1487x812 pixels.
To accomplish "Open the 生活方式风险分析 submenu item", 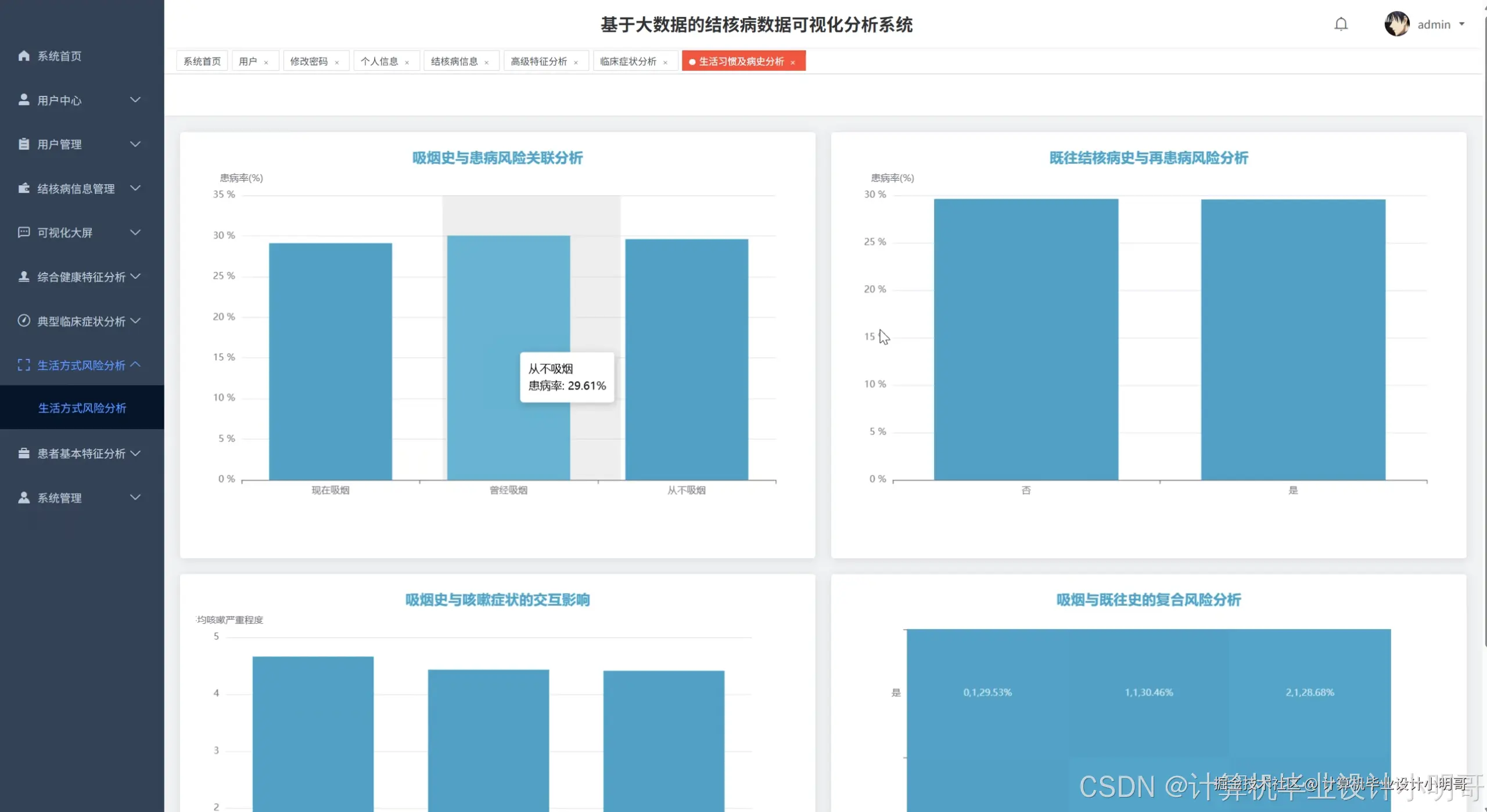I will coord(82,408).
